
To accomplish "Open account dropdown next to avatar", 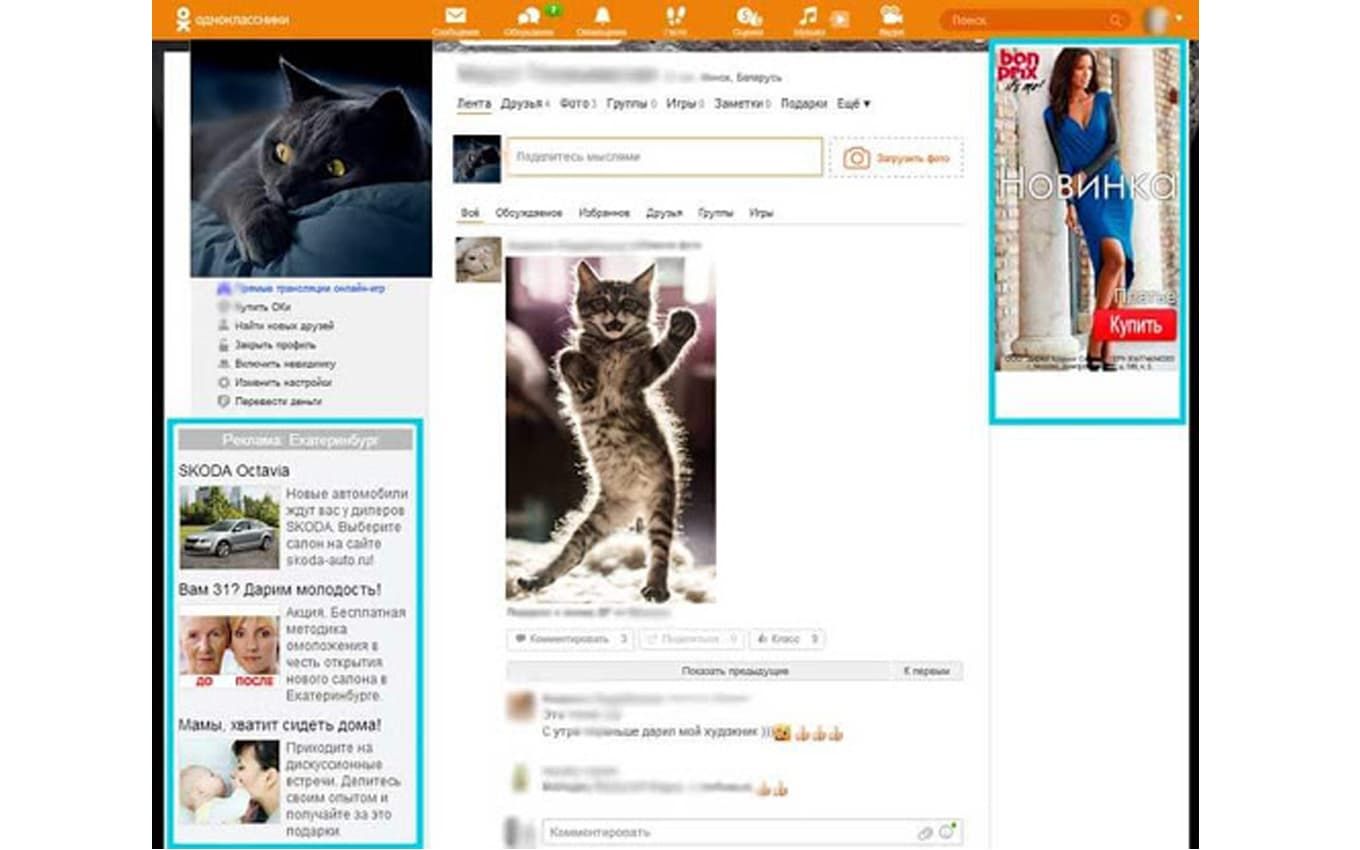I will coord(1180,19).
